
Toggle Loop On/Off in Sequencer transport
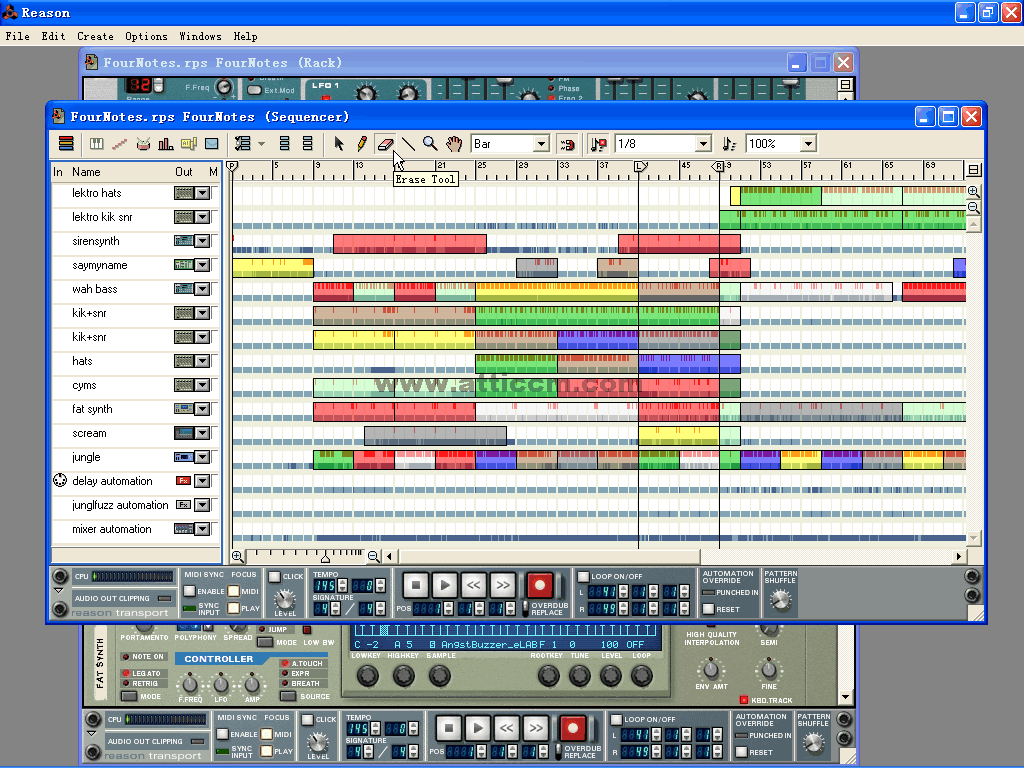(x=584, y=577)
